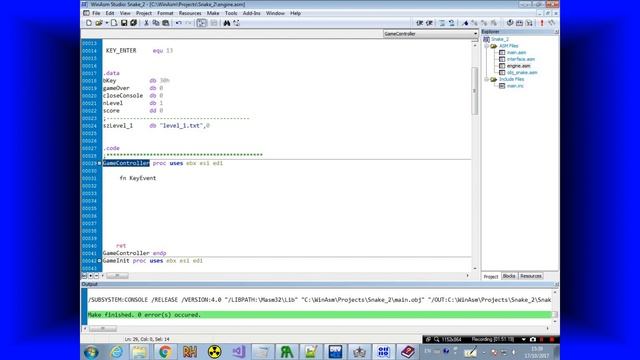Open the Add-Ins menu

251,13
